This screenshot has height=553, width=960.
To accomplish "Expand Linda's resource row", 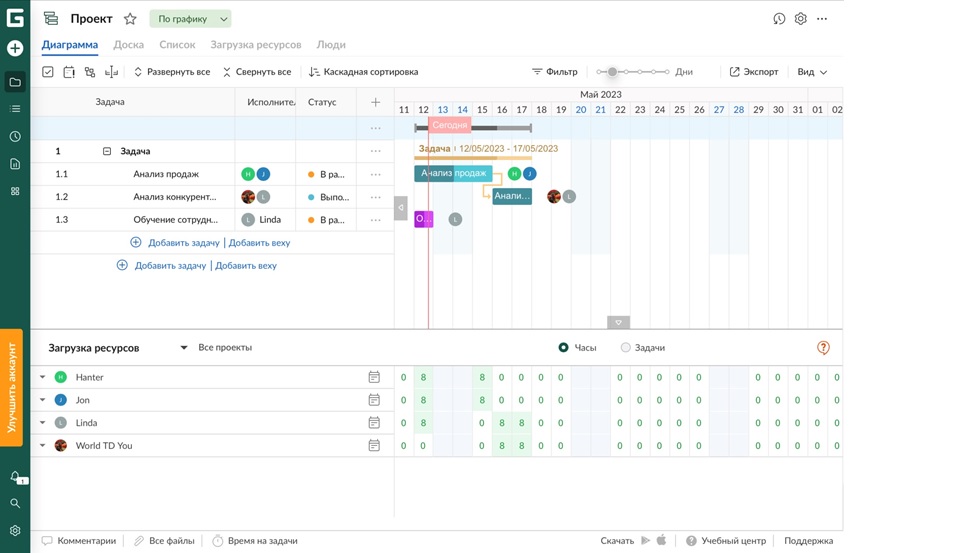I will 42,423.
